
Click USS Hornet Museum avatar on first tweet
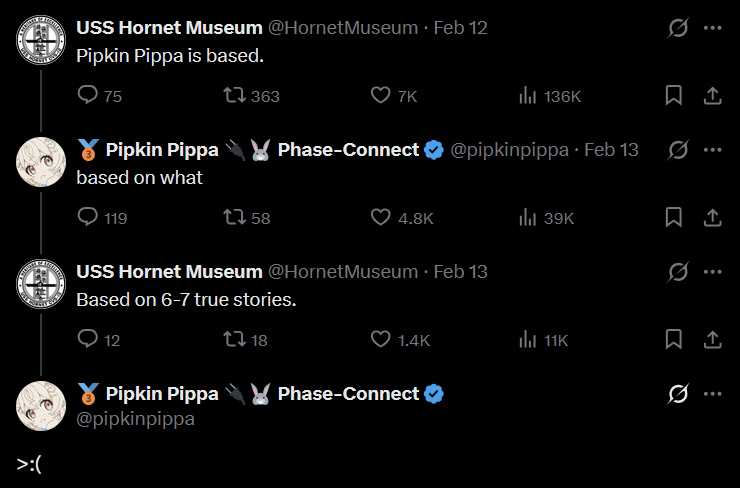41,41
